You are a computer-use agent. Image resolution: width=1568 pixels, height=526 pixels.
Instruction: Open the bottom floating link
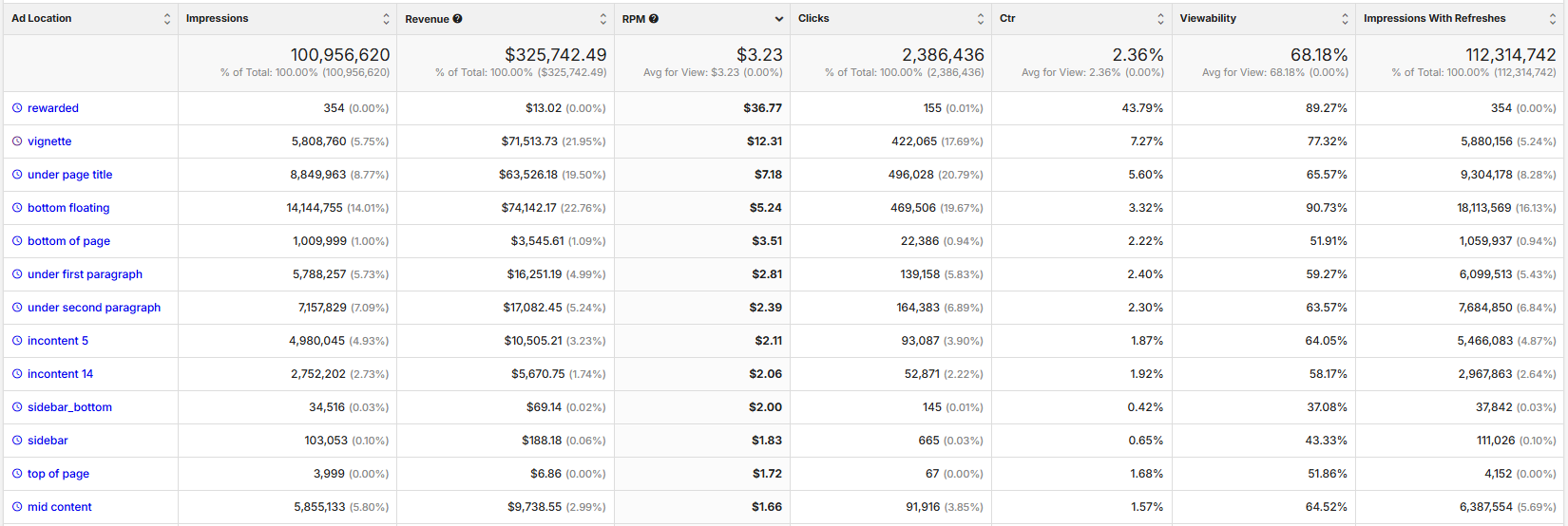(x=68, y=208)
